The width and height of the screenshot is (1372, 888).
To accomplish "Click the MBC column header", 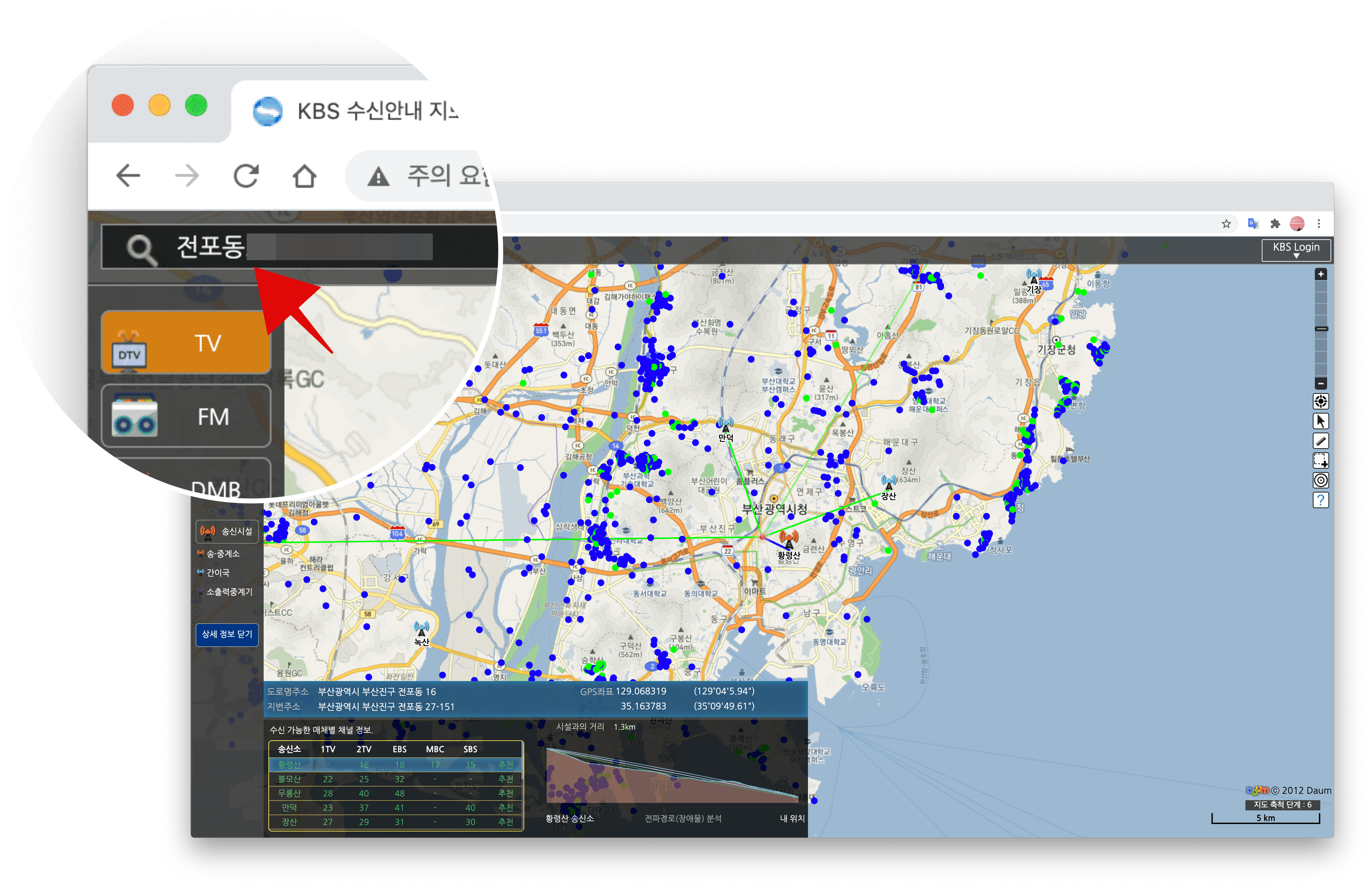I will coord(434,749).
